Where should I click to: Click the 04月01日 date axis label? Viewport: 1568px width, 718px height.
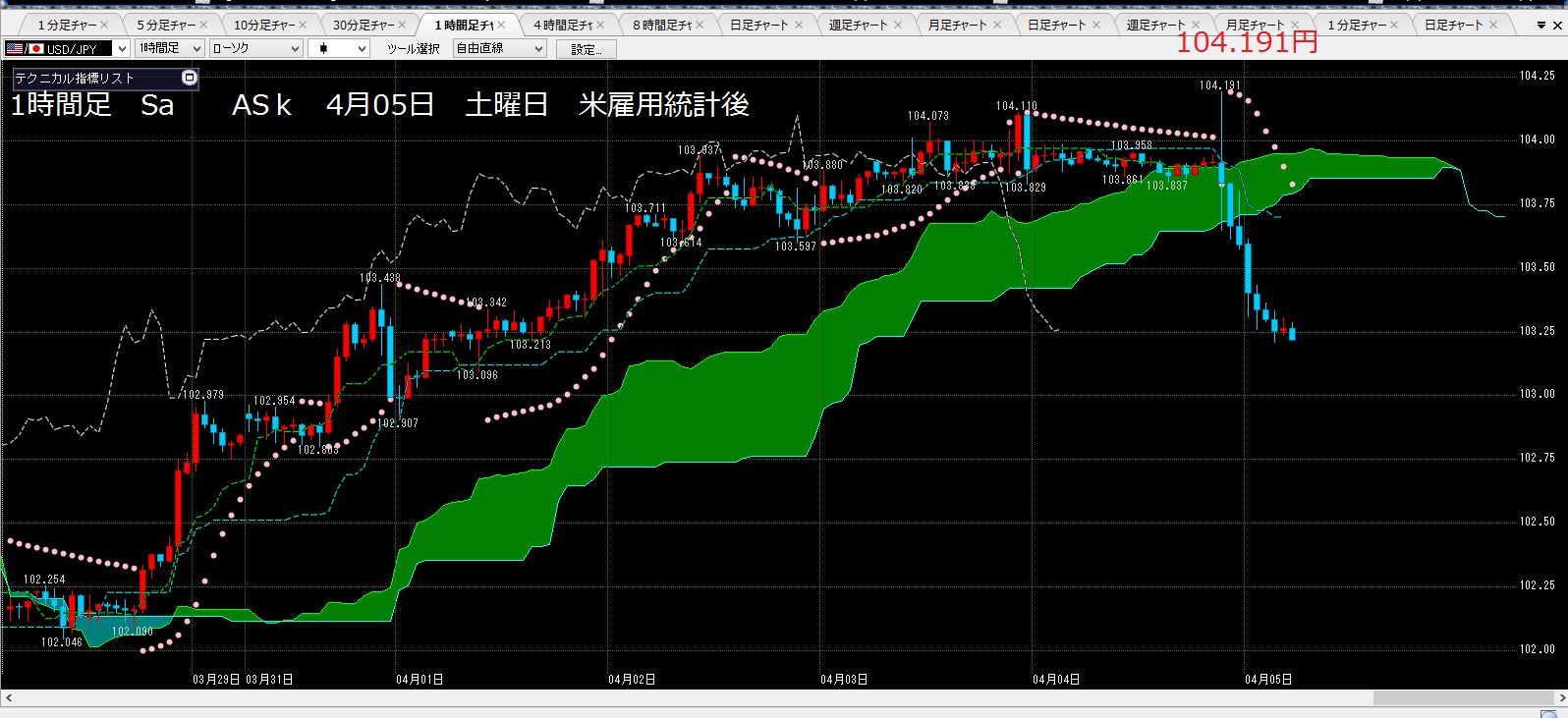click(x=420, y=680)
